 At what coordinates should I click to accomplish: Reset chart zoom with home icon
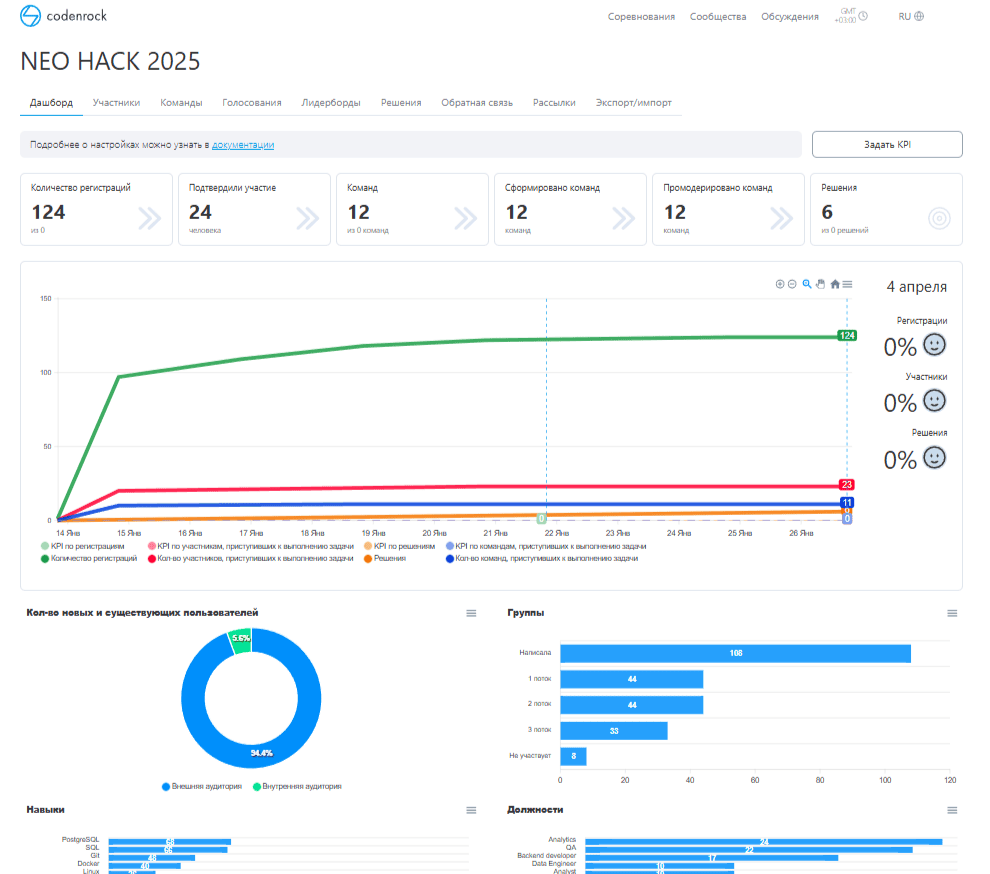point(835,284)
